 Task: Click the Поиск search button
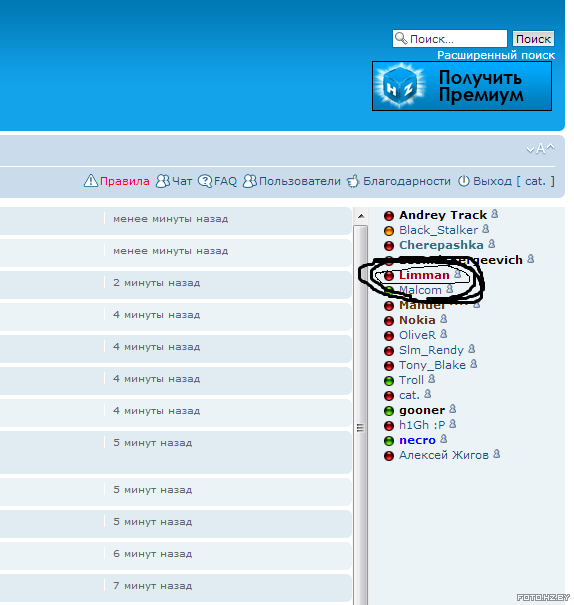click(x=533, y=39)
